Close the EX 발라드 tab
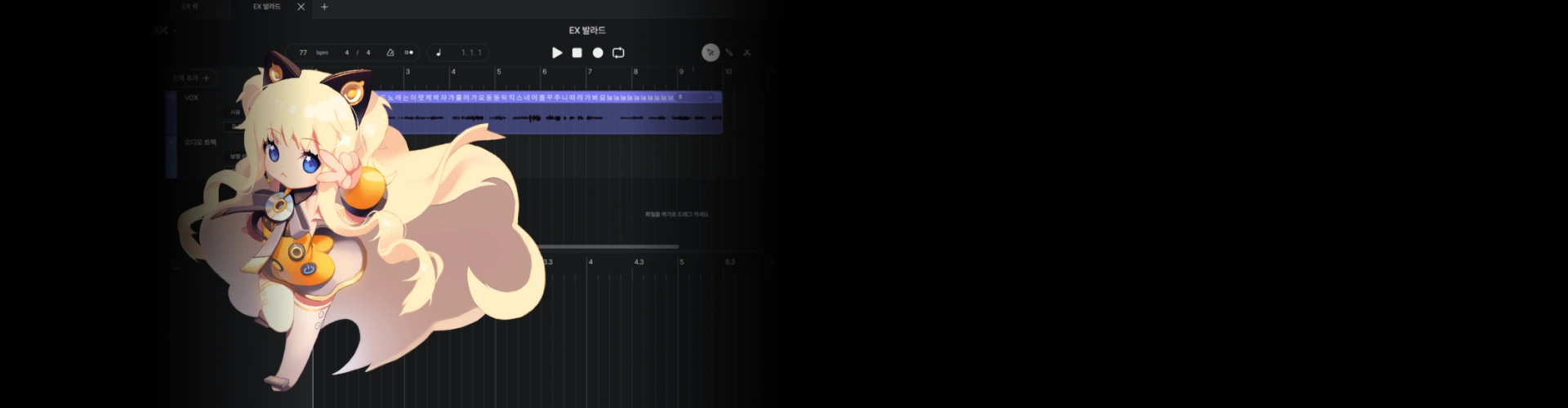This screenshot has width=1568, height=408. (x=301, y=7)
